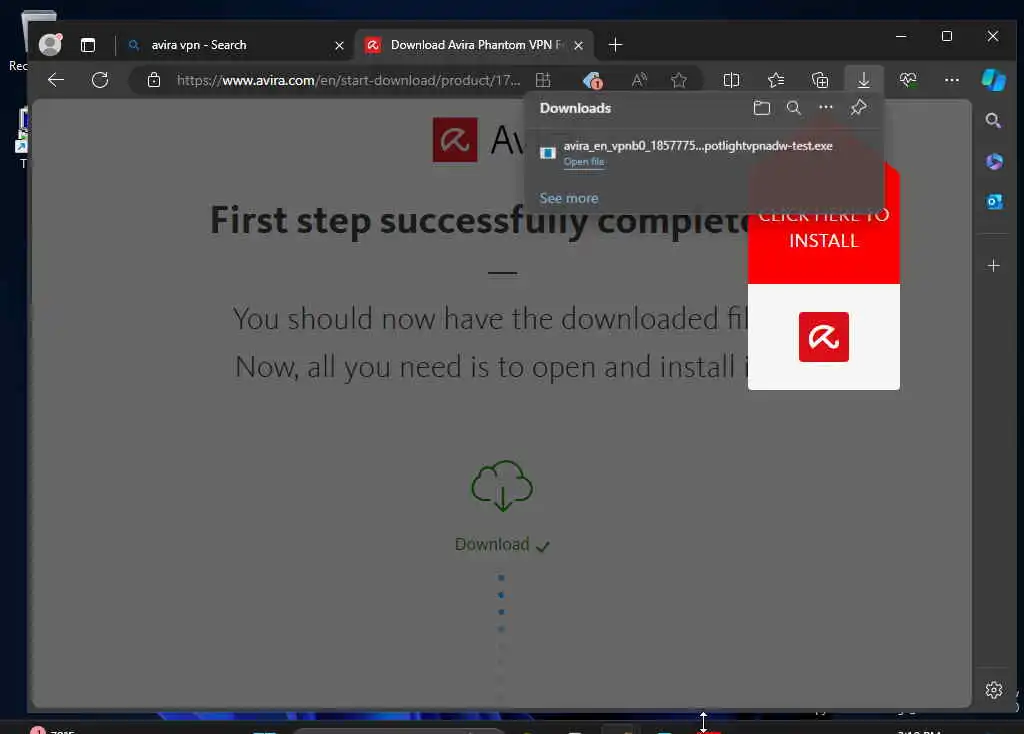The image size is (1024, 734).
Task: Click the avira.com address bar URL
Action: pos(348,80)
